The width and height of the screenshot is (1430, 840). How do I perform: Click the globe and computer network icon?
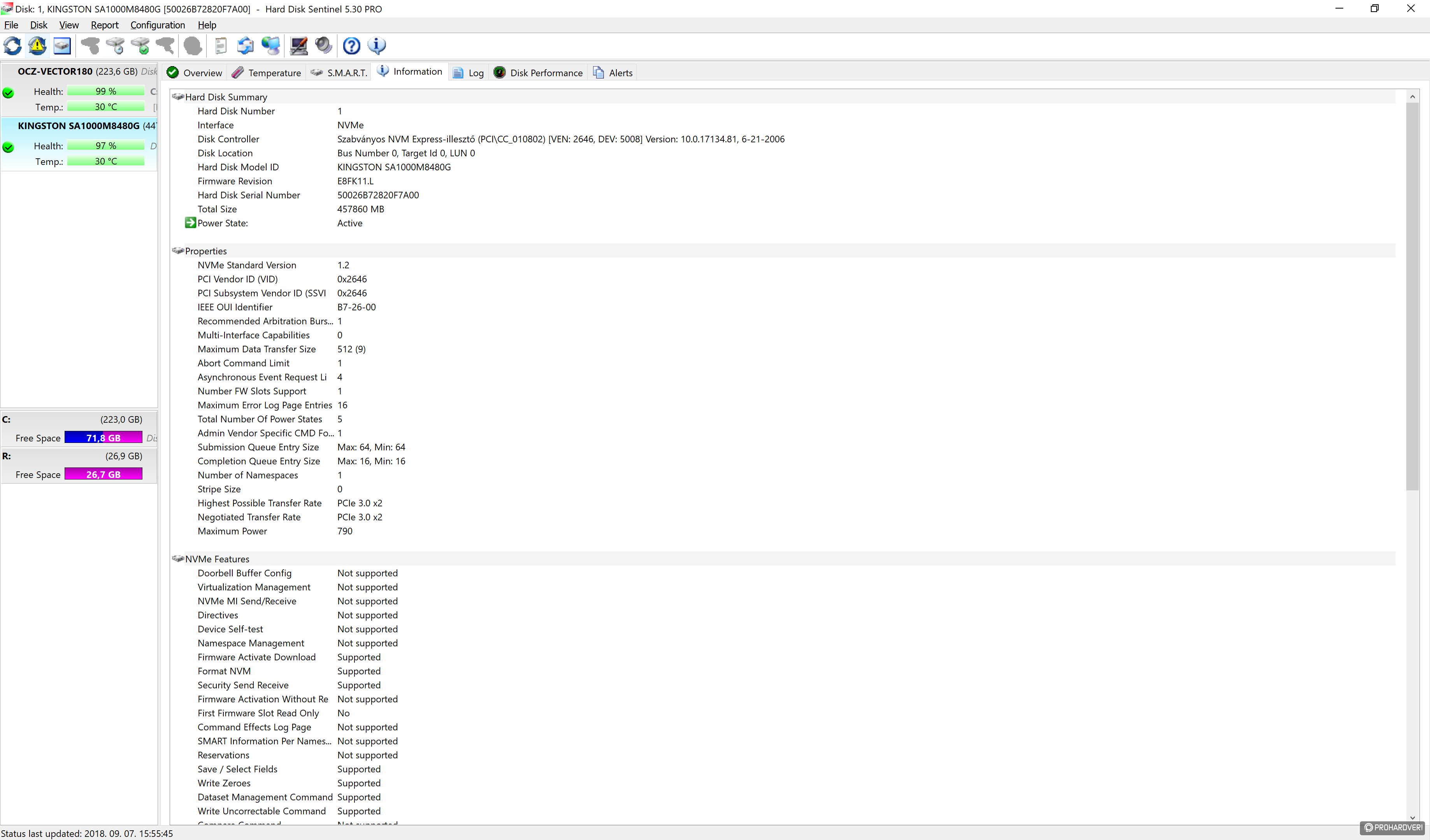[x=271, y=45]
